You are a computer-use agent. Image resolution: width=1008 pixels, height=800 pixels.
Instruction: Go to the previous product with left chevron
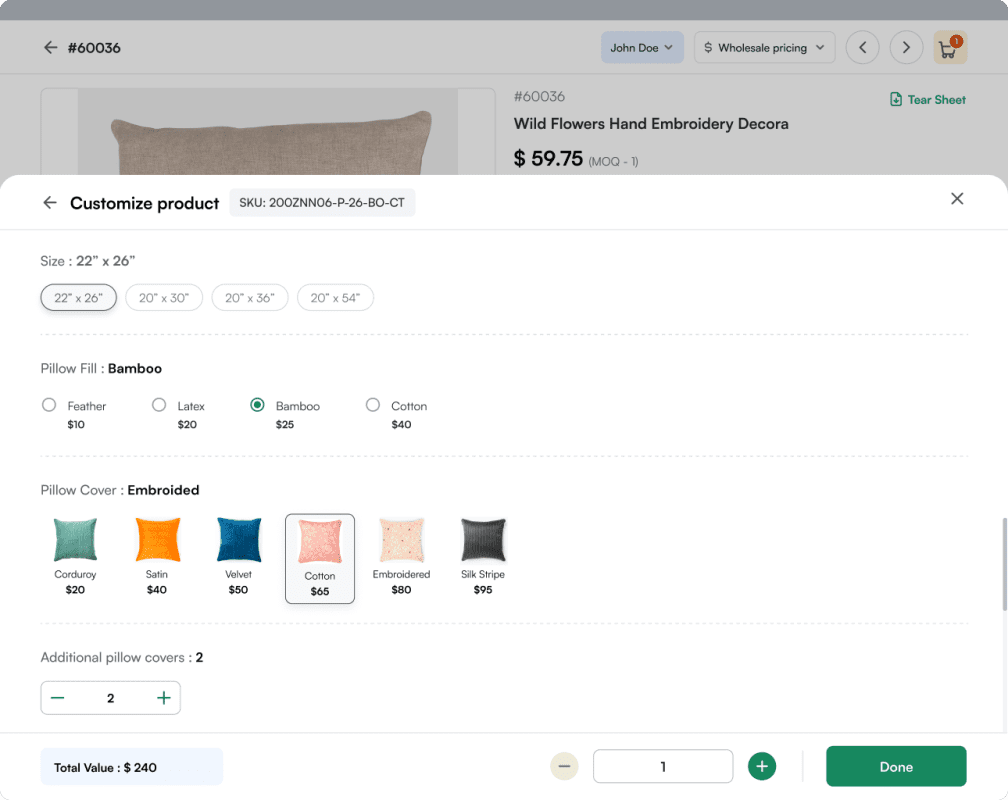pyautogui.click(x=862, y=47)
